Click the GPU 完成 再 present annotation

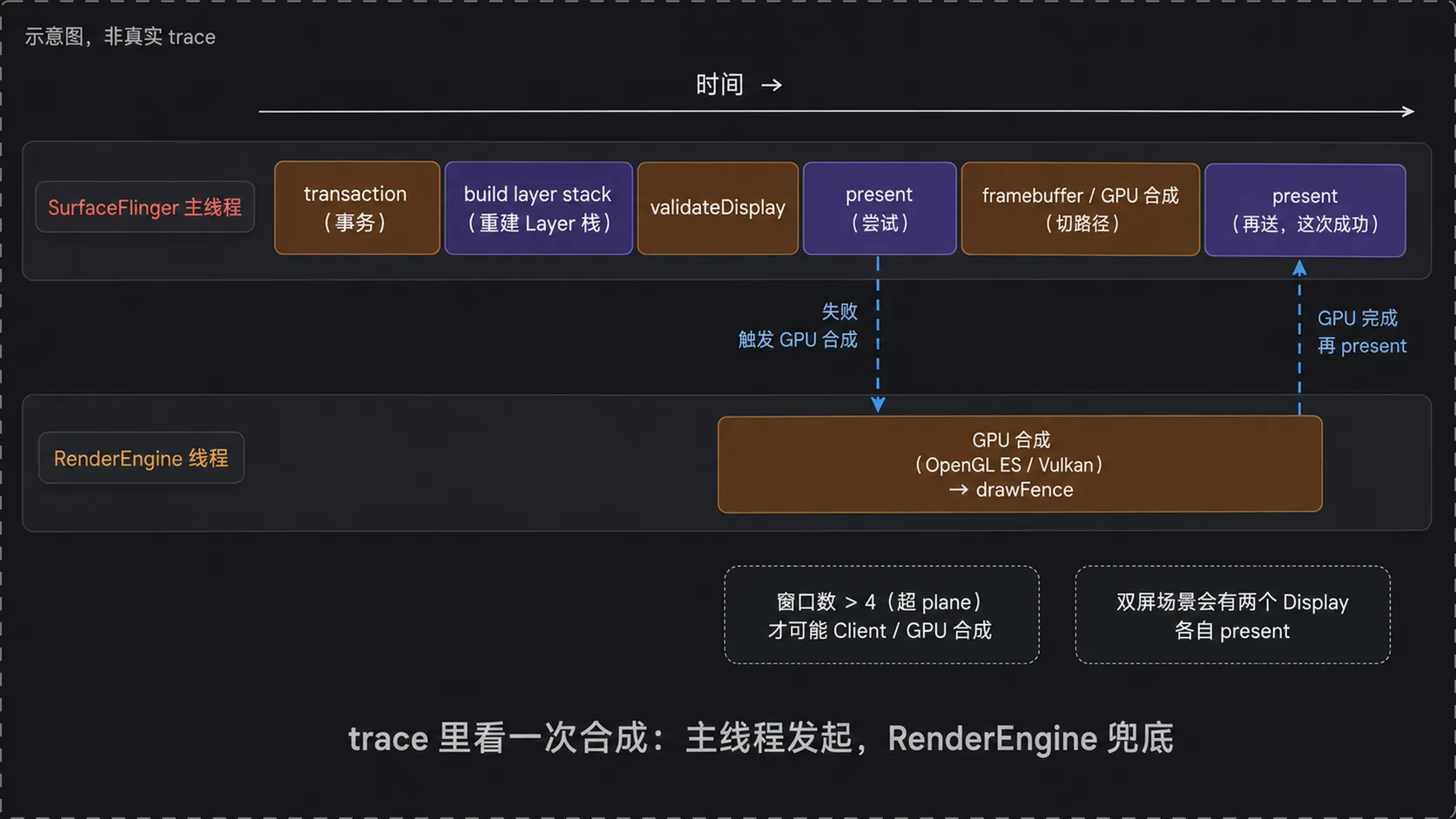[x=1362, y=332]
